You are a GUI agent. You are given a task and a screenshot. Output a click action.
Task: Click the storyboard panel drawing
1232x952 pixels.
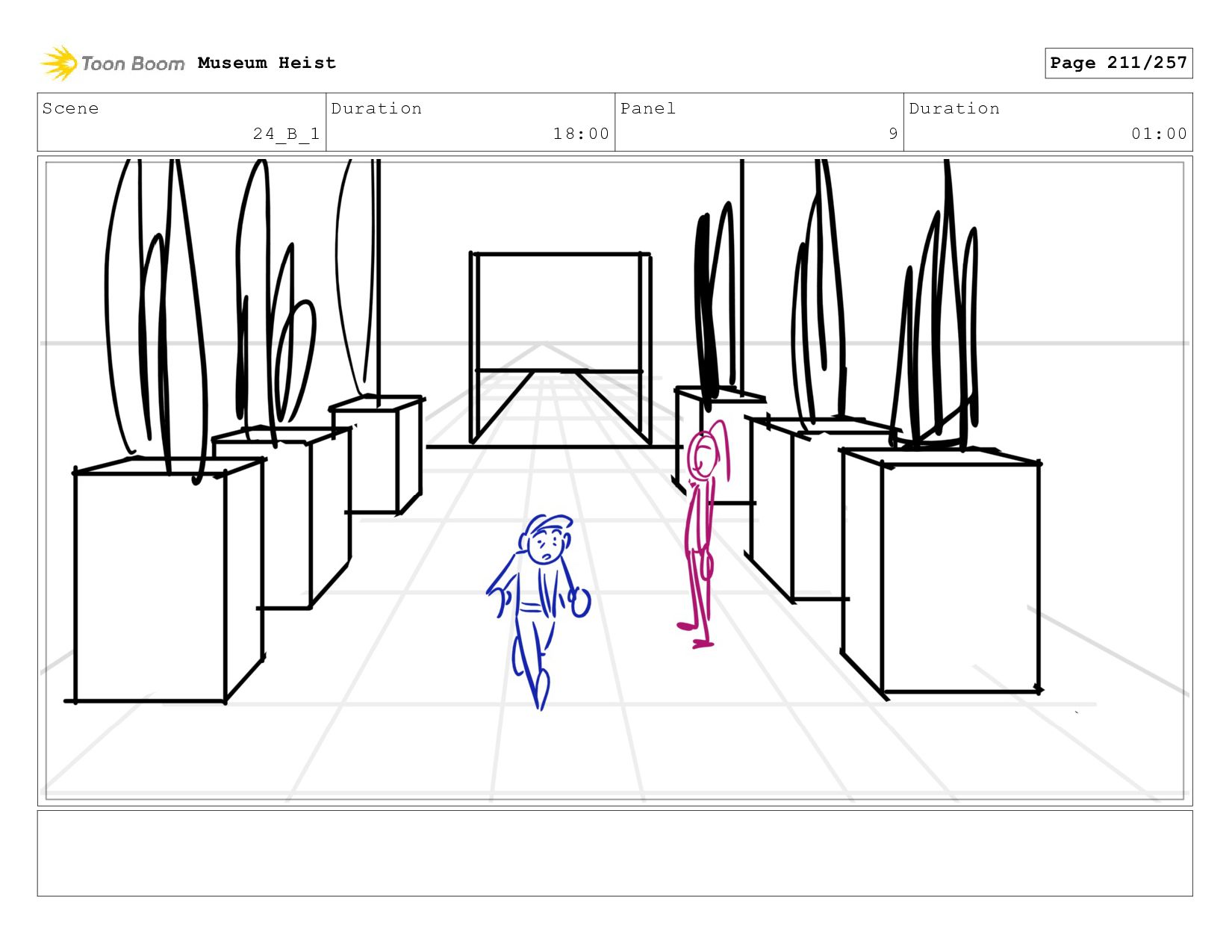pyautogui.click(x=615, y=481)
